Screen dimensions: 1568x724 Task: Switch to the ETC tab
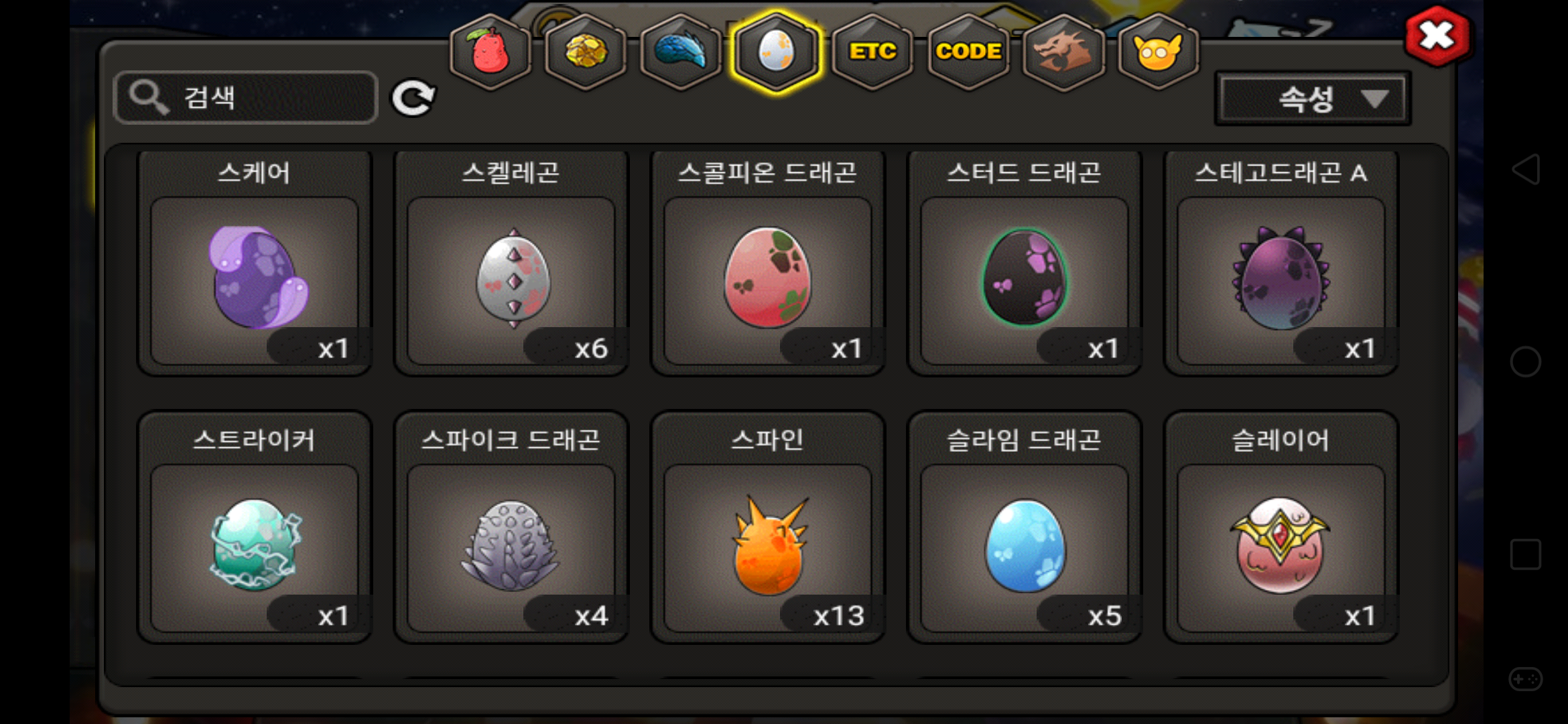coord(872,52)
